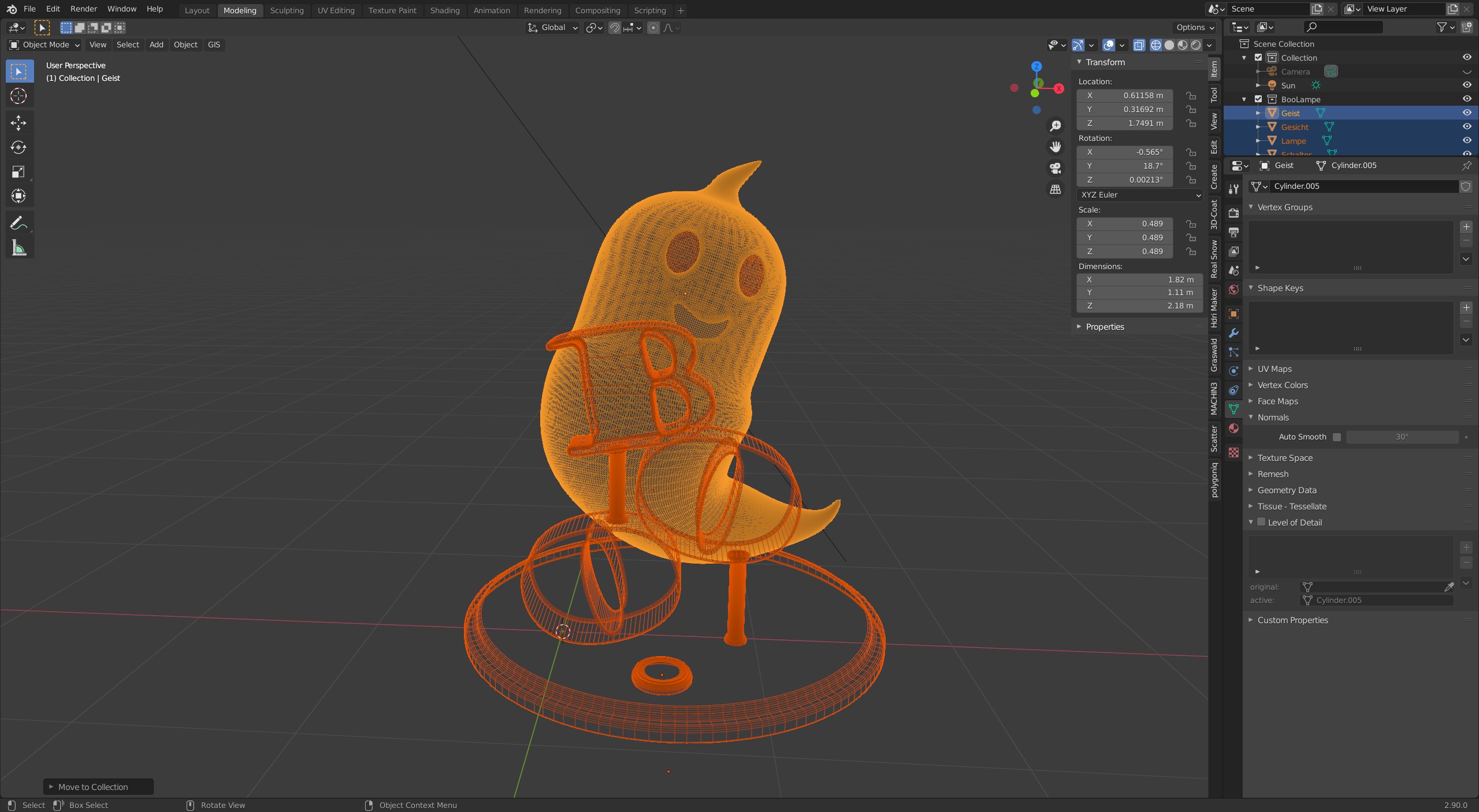Image resolution: width=1479 pixels, height=812 pixels.
Task: Expand the UV Maps panel
Action: point(1274,369)
